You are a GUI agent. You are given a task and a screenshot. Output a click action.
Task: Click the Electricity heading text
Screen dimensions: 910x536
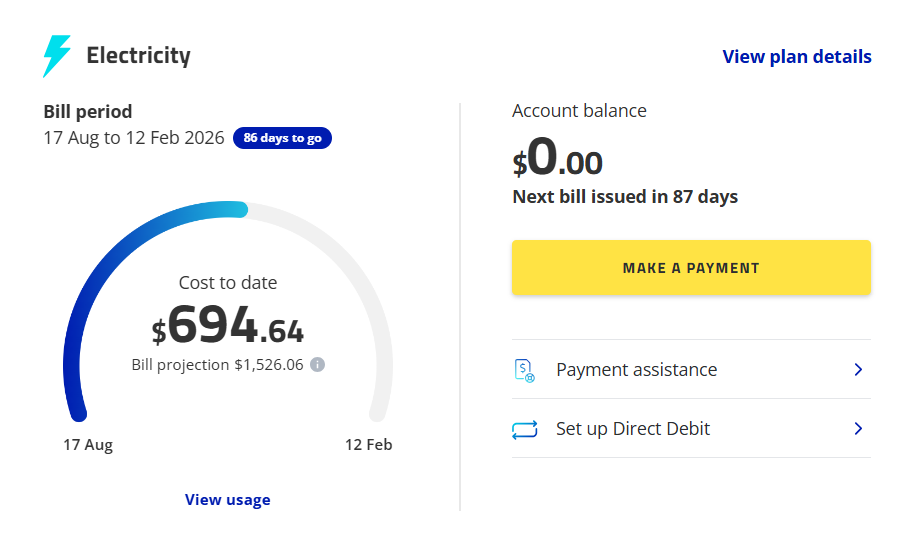(x=138, y=56)
